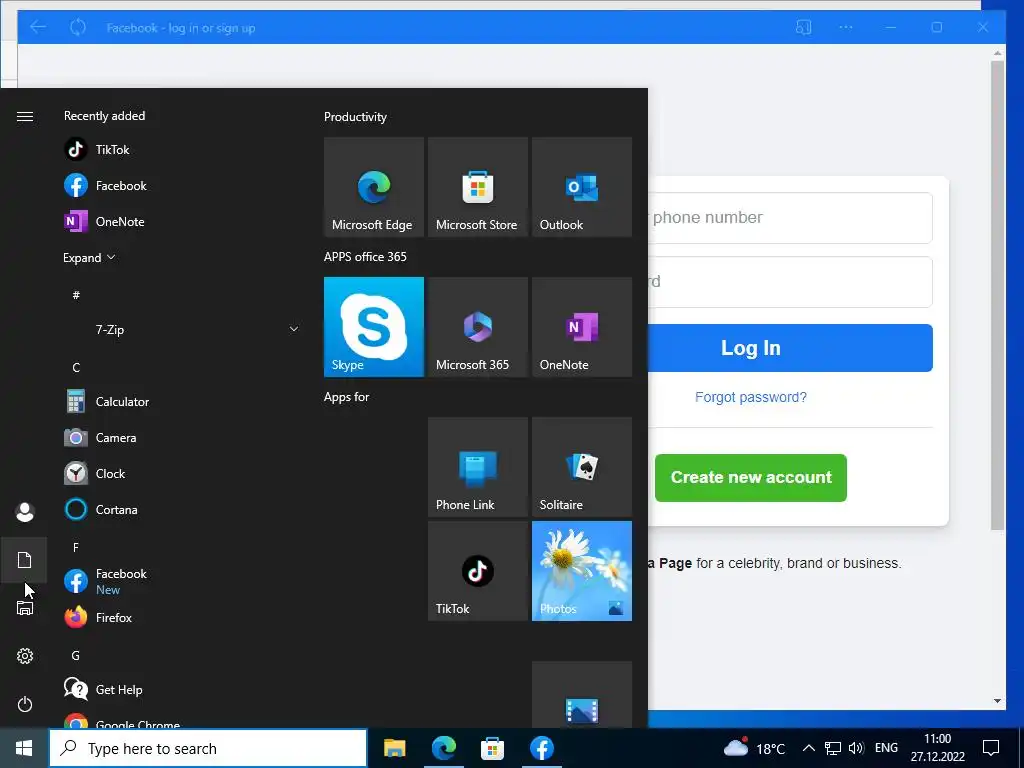Click the # section header

76,295
